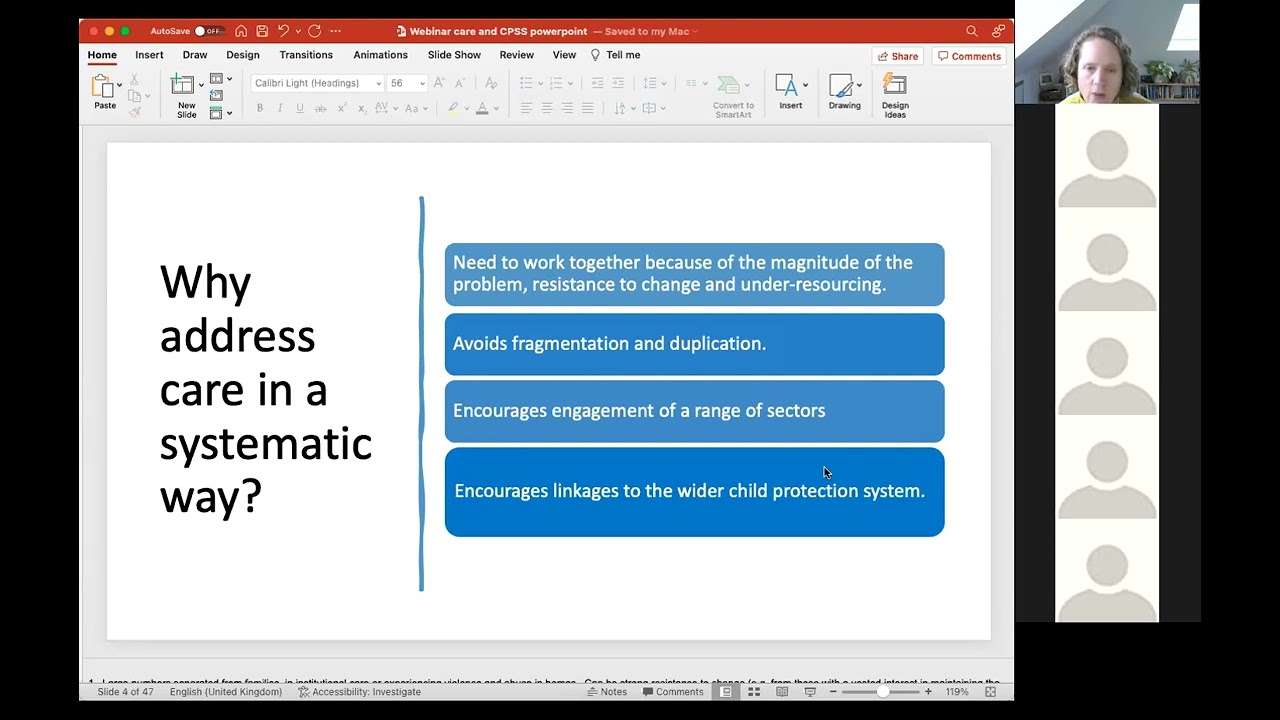Image resolution: width=1280 pixels, height=720 pixels.
Task: Click the Redo circular arrow
Action: pyautogui.click(x=314, y=31)
